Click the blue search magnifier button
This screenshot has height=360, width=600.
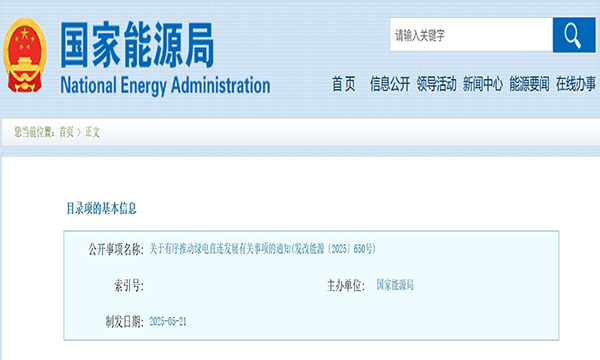click(574, 35)
